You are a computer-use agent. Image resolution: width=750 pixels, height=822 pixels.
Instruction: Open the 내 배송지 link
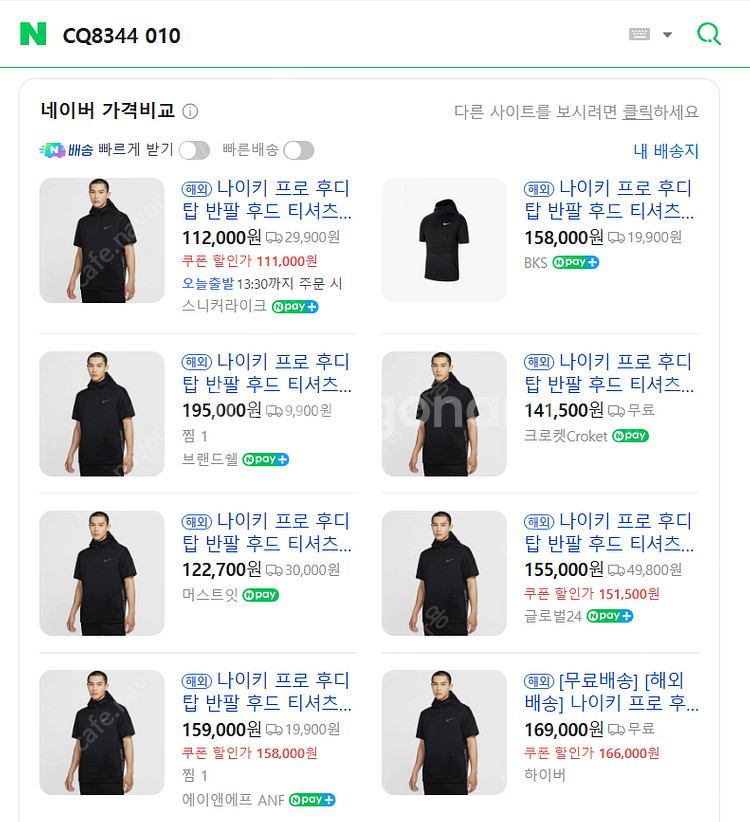coord(666,151)
